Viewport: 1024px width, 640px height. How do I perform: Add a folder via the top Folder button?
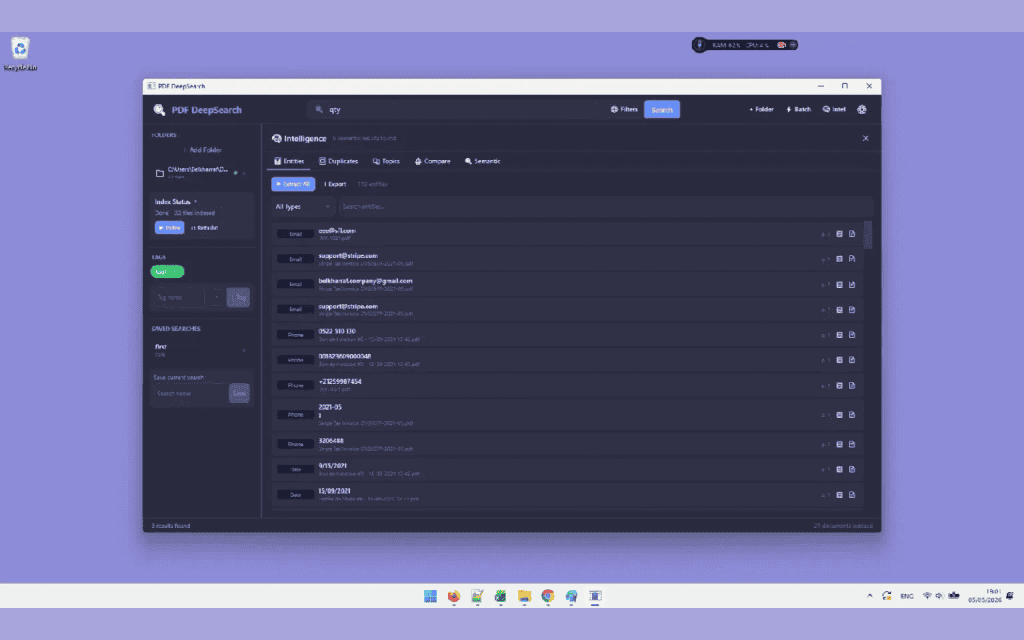[x=761, y=110]
